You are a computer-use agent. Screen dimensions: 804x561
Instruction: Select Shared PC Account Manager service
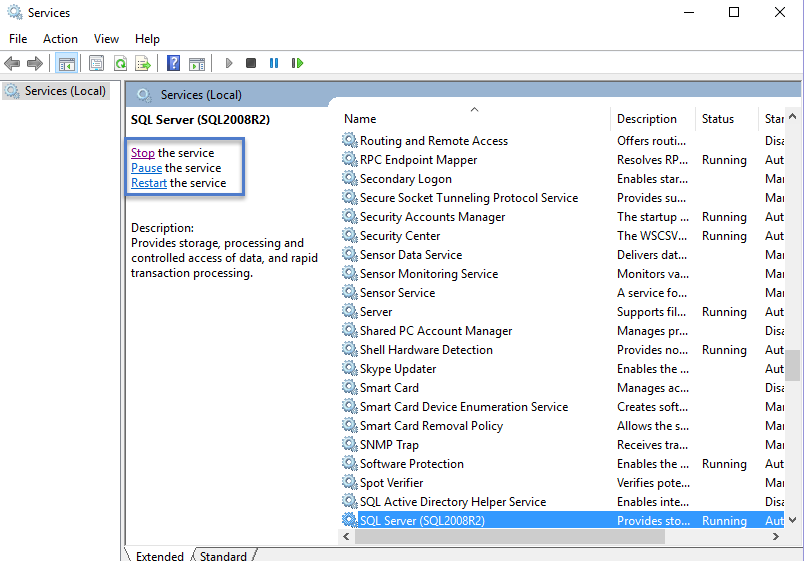click(562, 330)
